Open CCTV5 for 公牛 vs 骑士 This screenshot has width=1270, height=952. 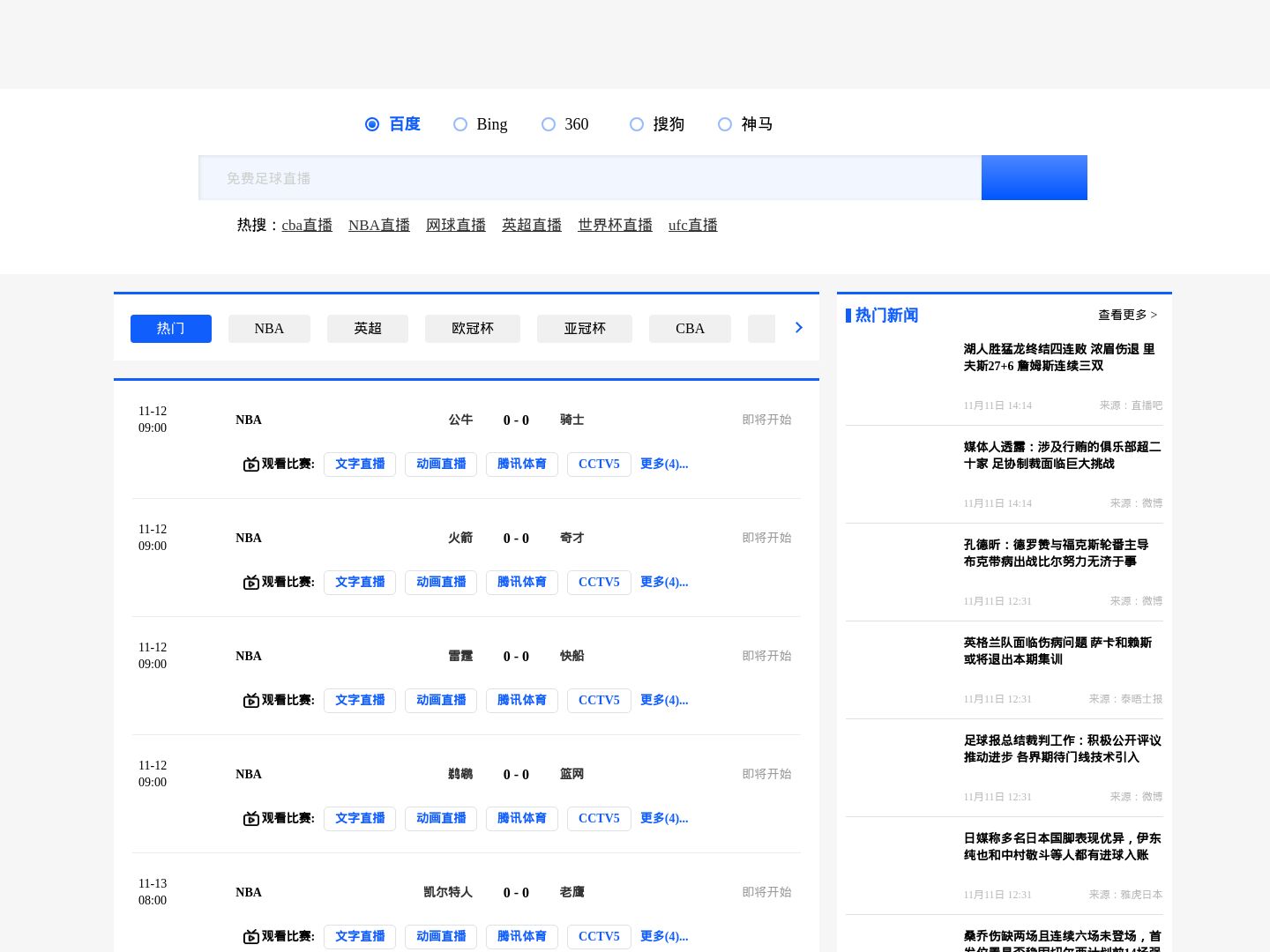(x=599, y=465)
